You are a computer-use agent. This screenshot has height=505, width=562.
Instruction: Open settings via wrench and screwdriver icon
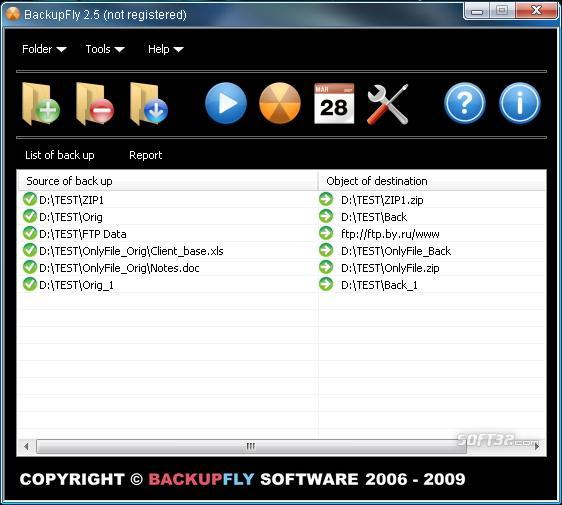388,104
